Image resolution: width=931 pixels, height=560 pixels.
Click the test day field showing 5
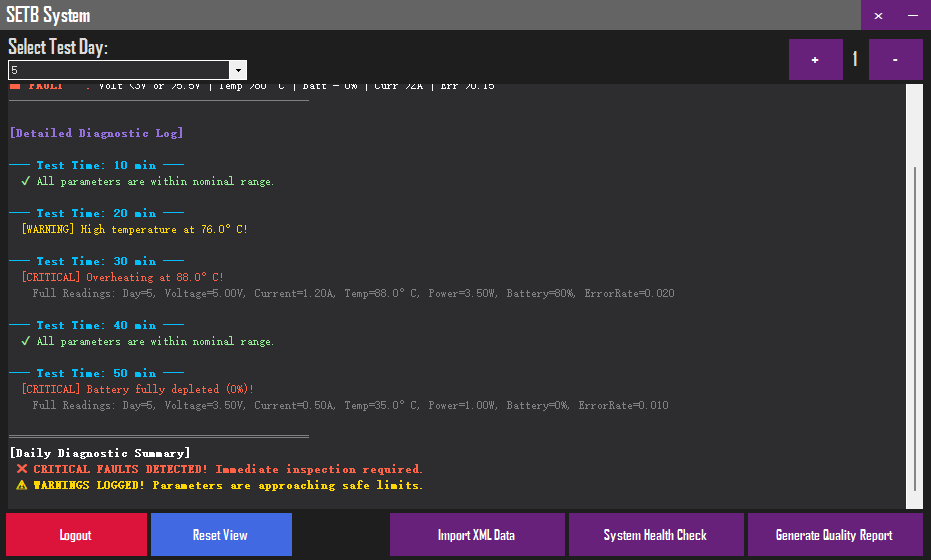(x=119, y=70)
